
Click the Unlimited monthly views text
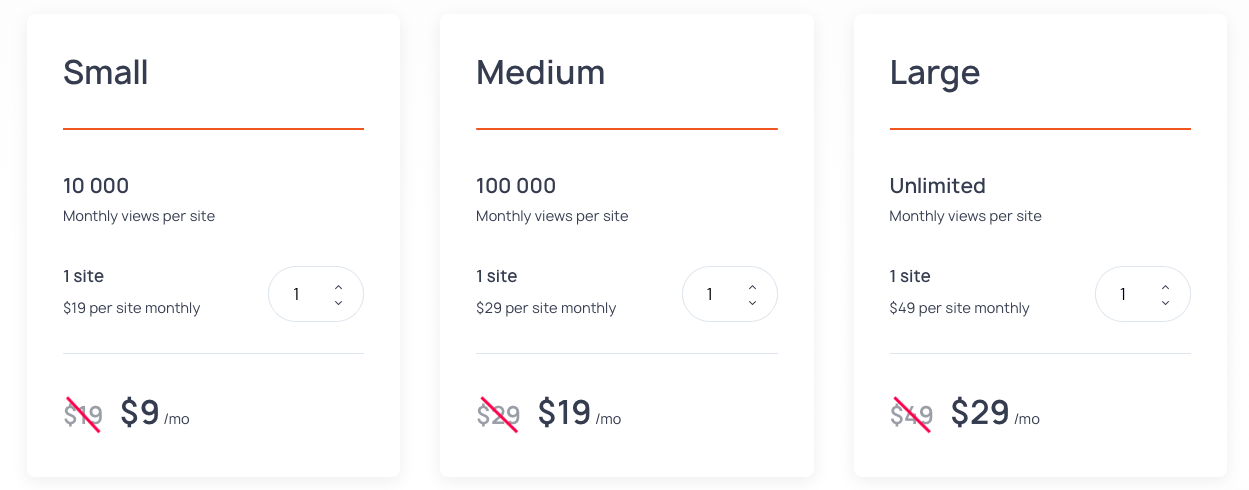(x=938, y=186)
